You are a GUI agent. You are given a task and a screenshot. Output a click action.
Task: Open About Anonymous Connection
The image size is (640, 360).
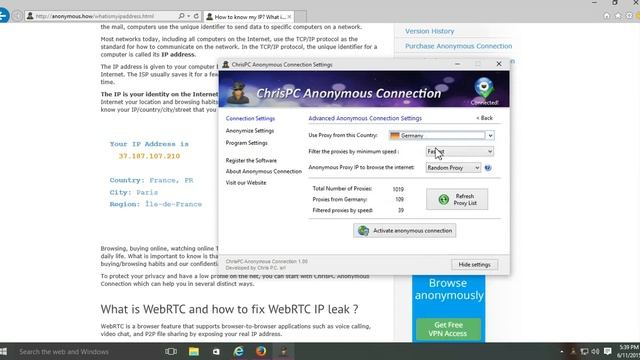click(264, 171)
